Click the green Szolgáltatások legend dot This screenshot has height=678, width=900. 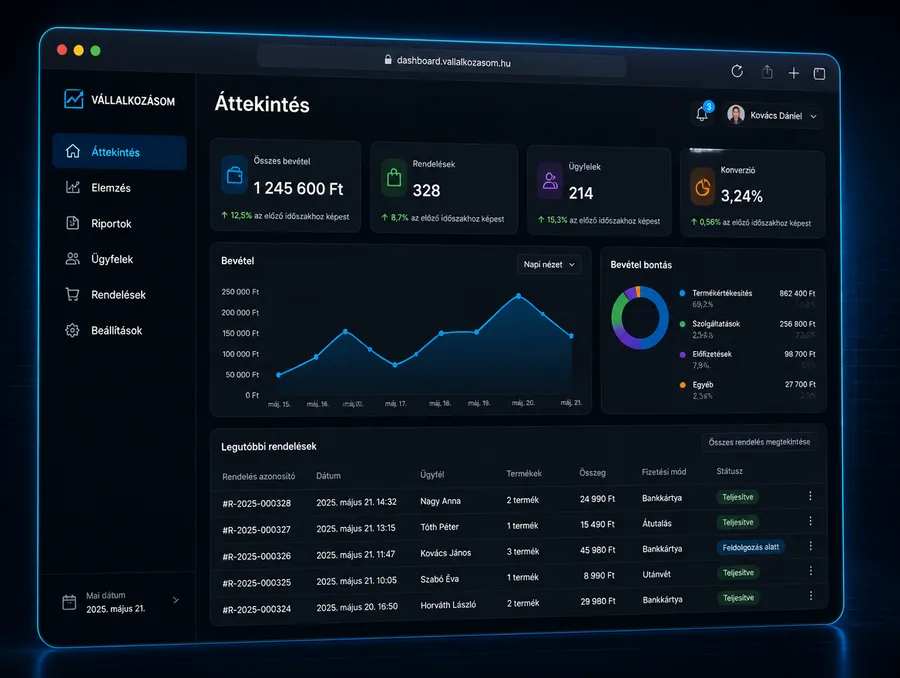[x=682, y=324]
